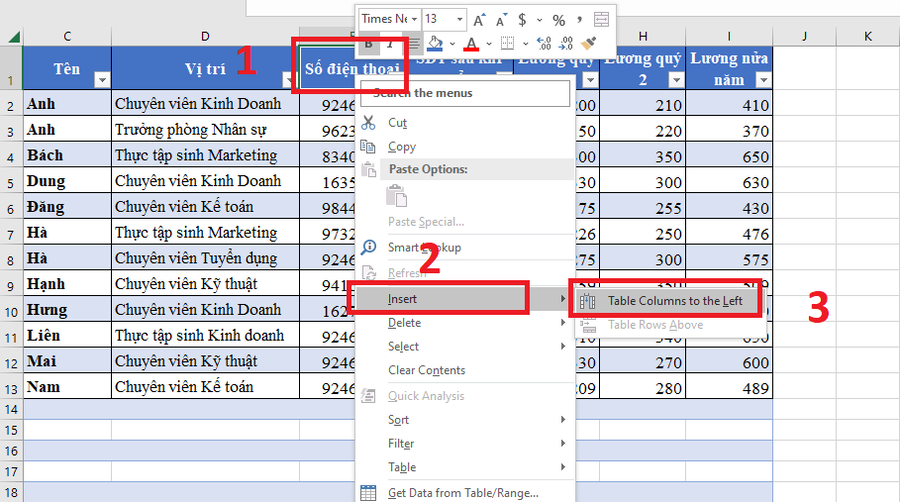The height and width of the screenshot is (502, 900).
Task: Open the Table submenu
Action: point(465,467)
